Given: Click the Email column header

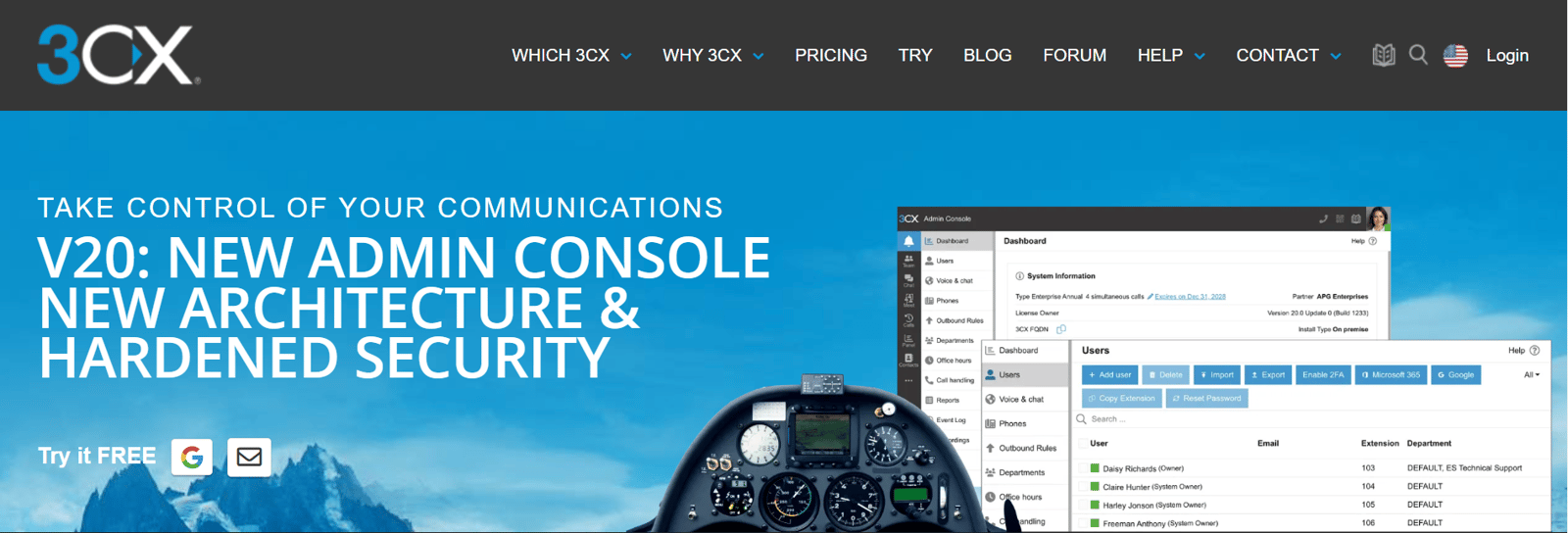Looking at the screenshot, I should click(1268, 443).
